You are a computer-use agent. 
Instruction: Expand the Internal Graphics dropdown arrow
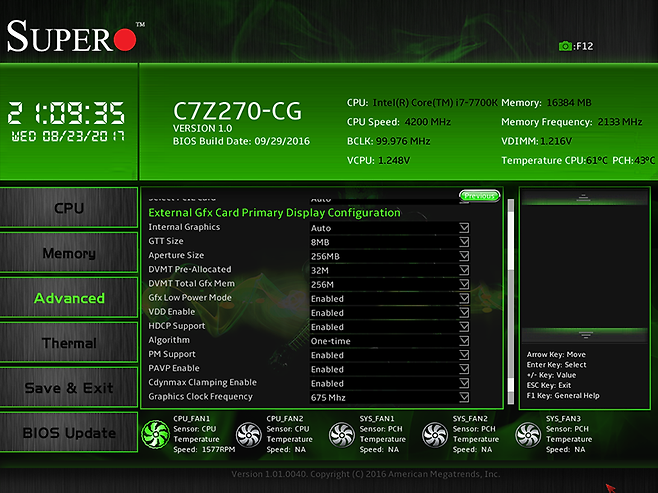point(464,228)
